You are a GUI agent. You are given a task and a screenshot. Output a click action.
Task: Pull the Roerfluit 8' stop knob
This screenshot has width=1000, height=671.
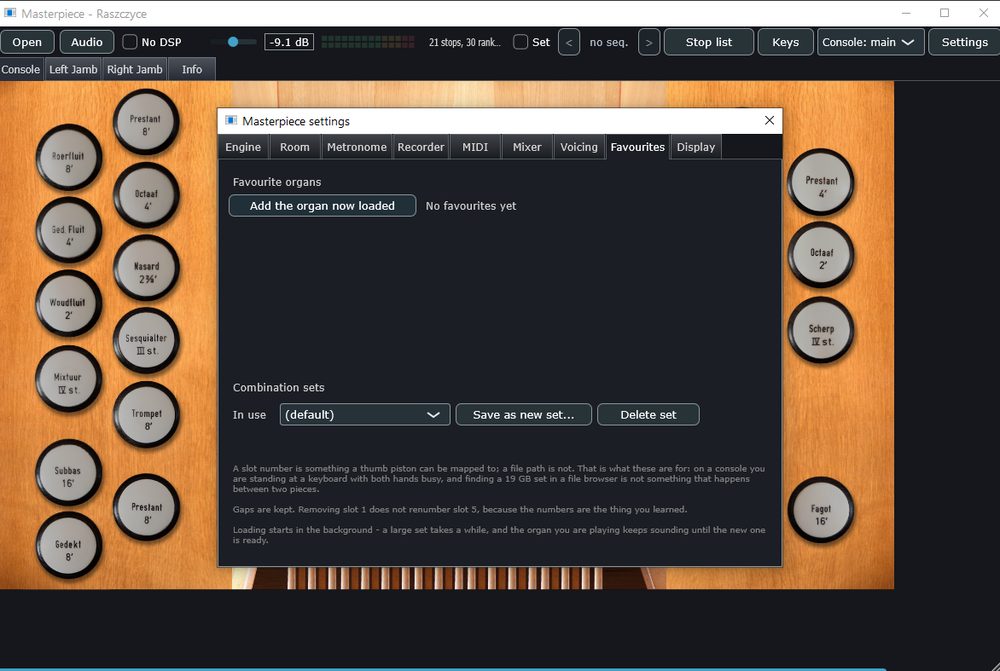(x=68, y=158)
